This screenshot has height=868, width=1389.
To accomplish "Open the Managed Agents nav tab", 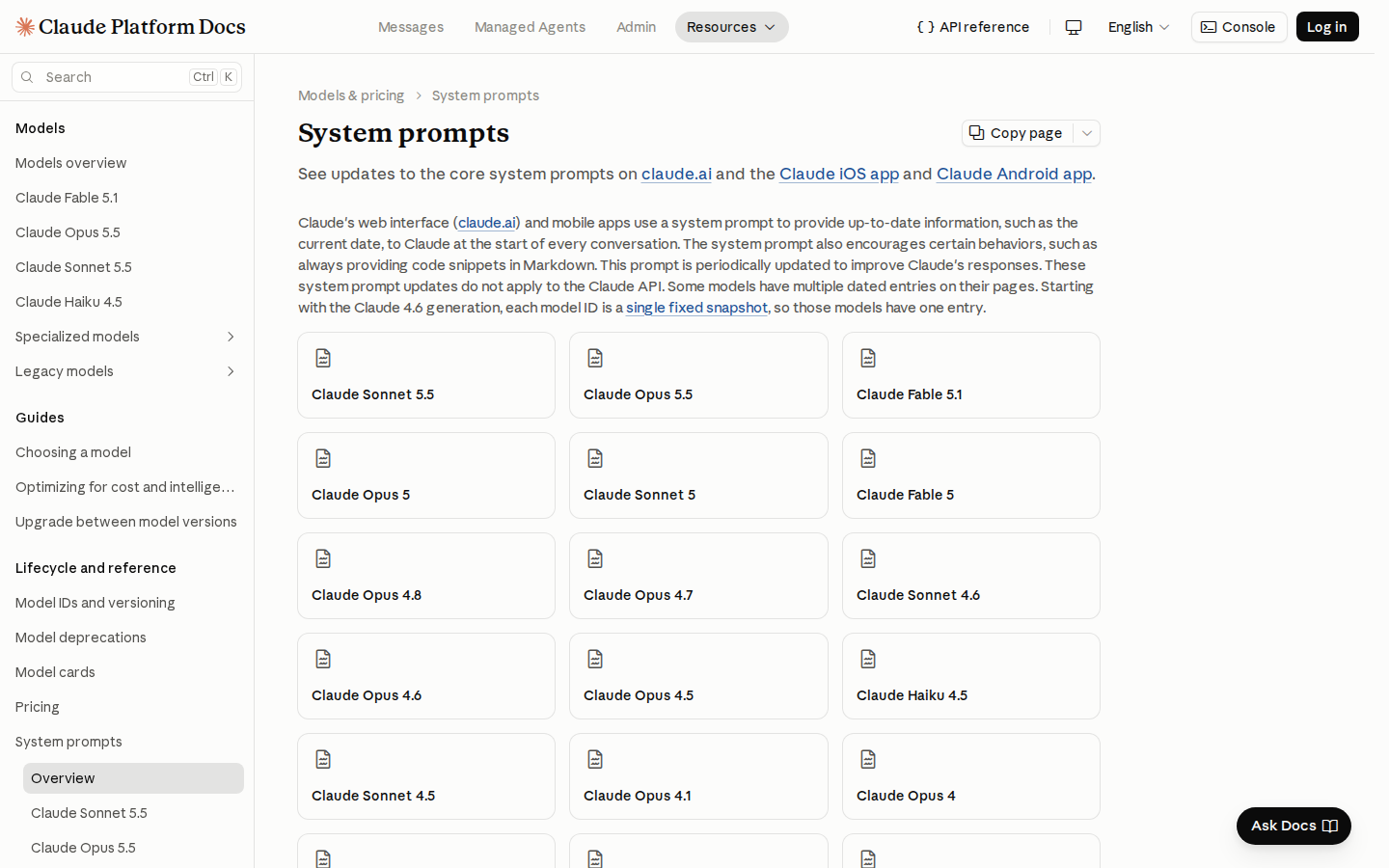I will tap(530, 27).
